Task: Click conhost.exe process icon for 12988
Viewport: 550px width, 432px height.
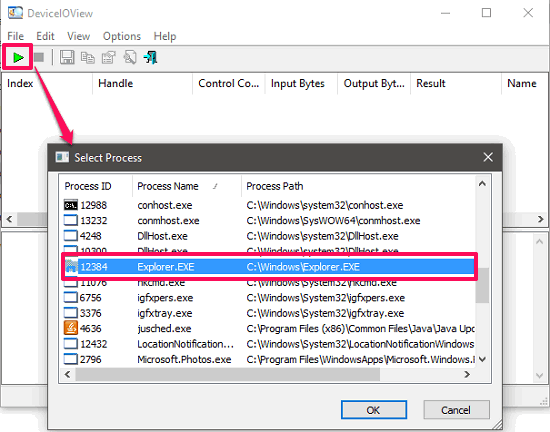Action: (71, 205)
